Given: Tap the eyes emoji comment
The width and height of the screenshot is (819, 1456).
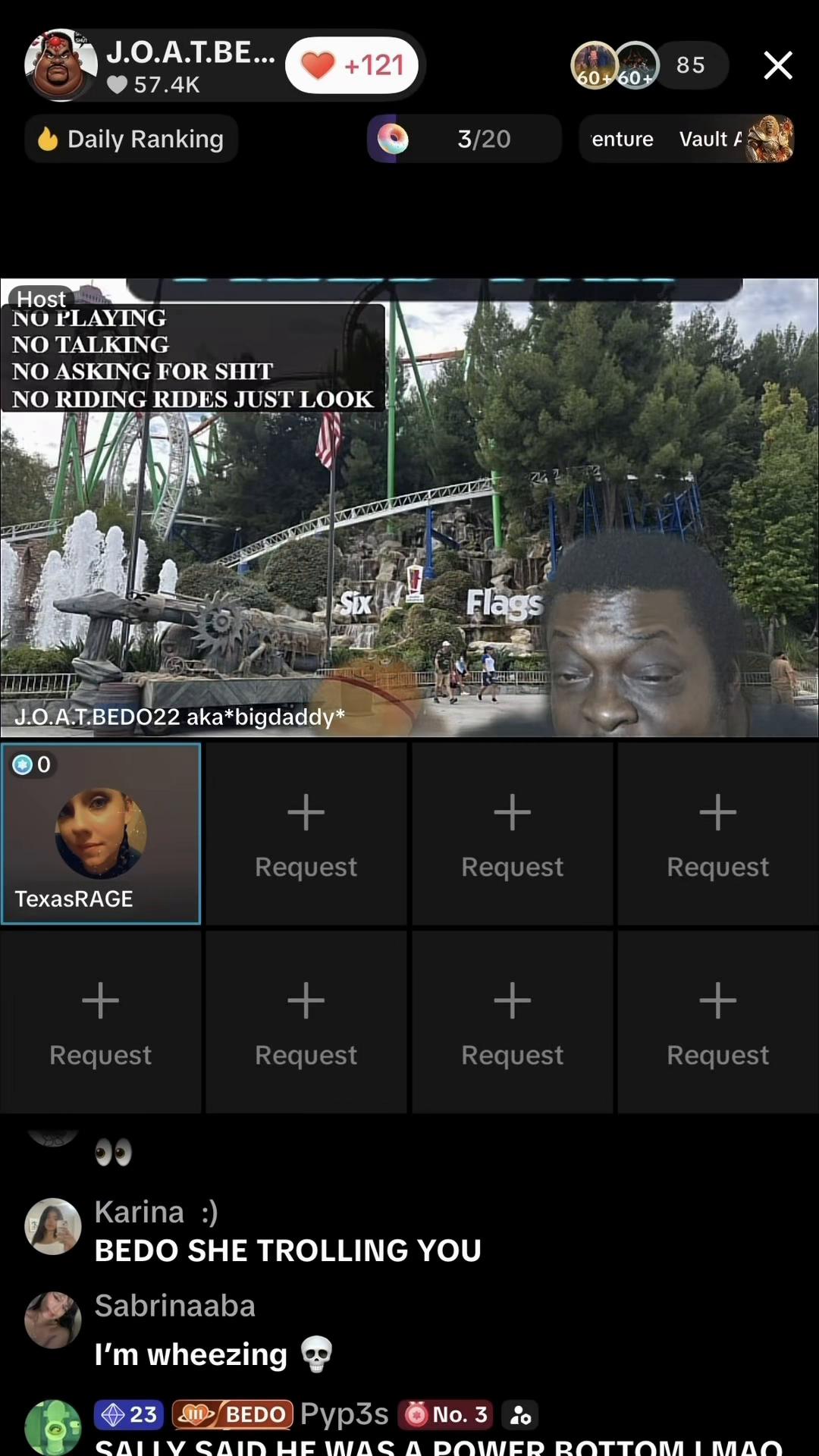Looking at the screenshot, I should click(x=114, y=1153).
